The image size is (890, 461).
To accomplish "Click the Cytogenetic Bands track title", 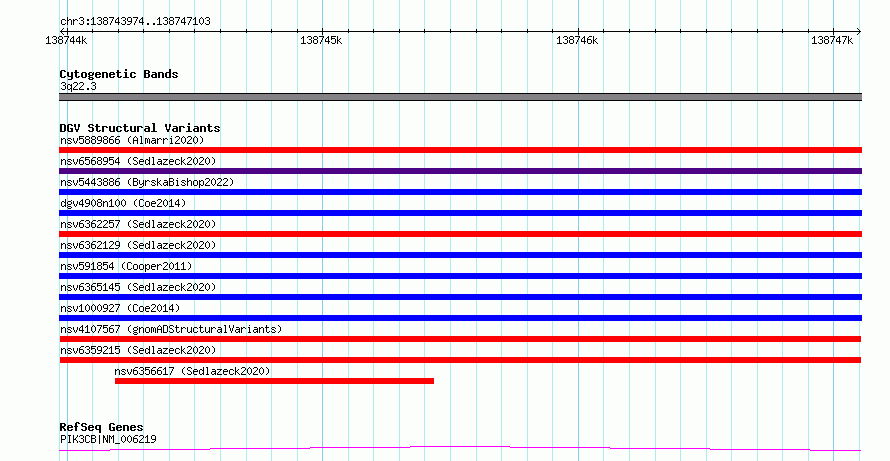I will (x=119, y=74).
